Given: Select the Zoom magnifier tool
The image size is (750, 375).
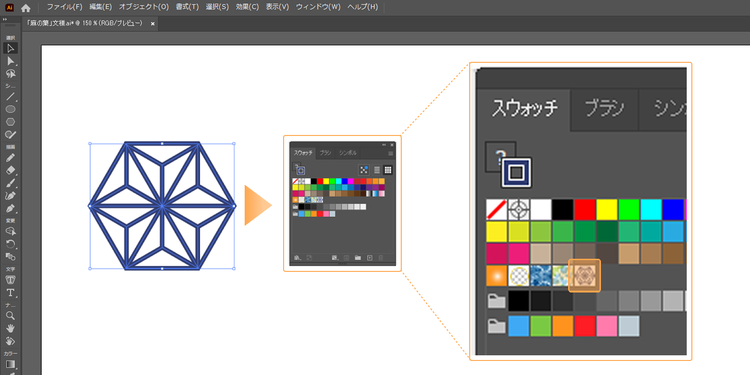Looking at the screenshot, I should coord(11,316).
